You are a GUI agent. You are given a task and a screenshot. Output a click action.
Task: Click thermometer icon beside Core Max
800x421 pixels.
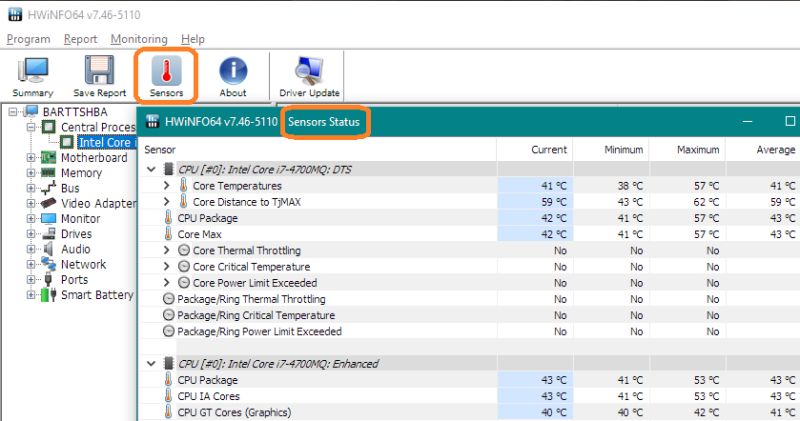point(168,234)
